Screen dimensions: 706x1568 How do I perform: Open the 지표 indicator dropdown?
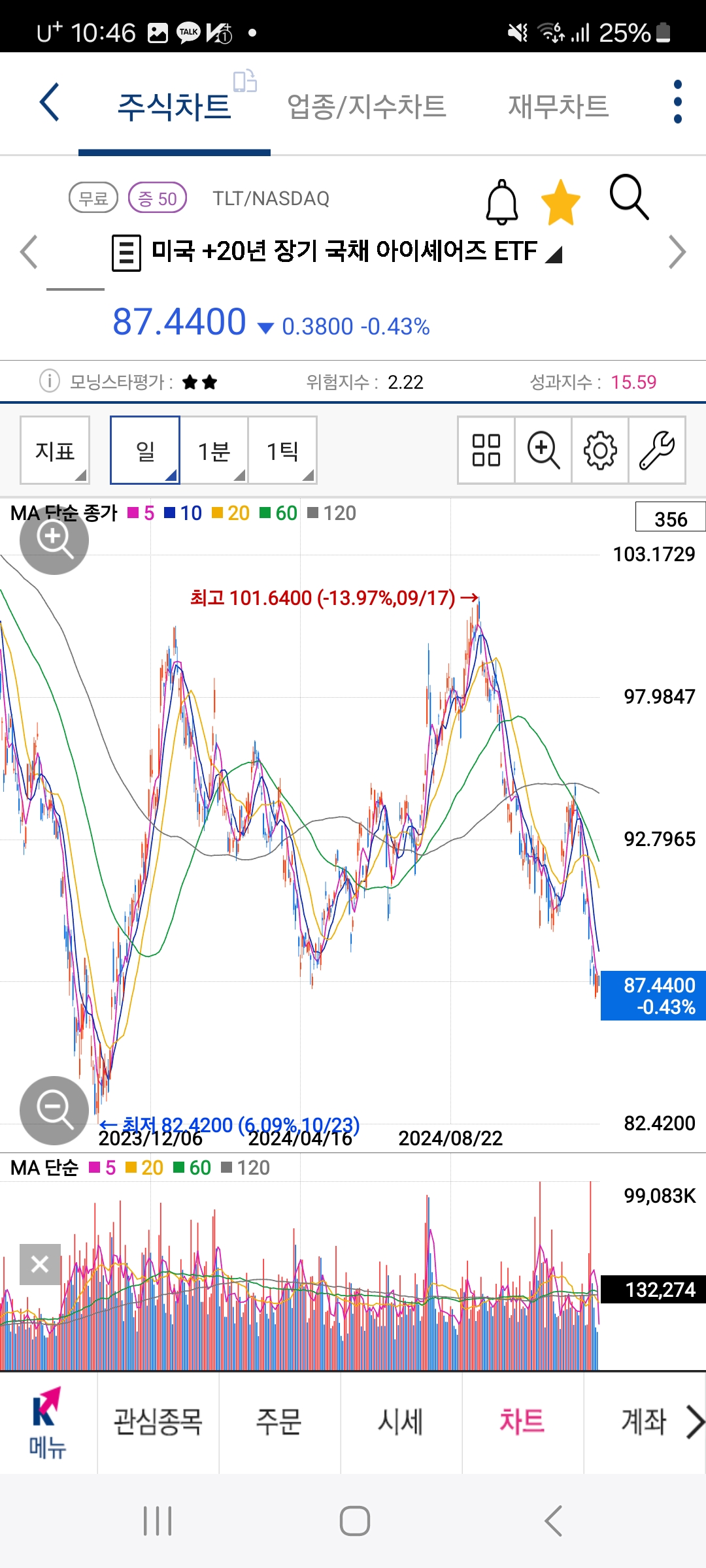click(x=55, y=450)
